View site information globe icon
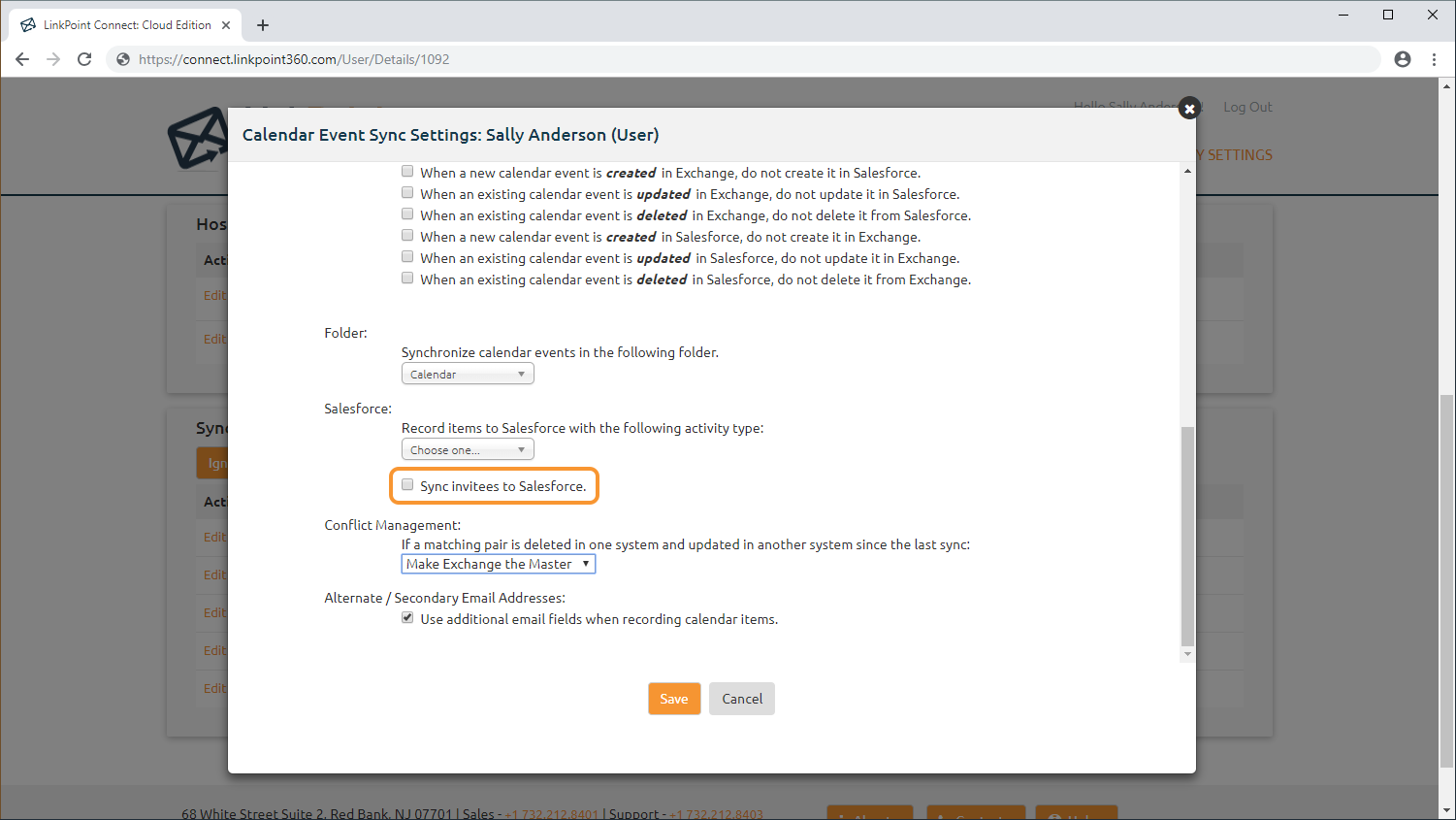The image size is (1456, 820). point(123,59)
